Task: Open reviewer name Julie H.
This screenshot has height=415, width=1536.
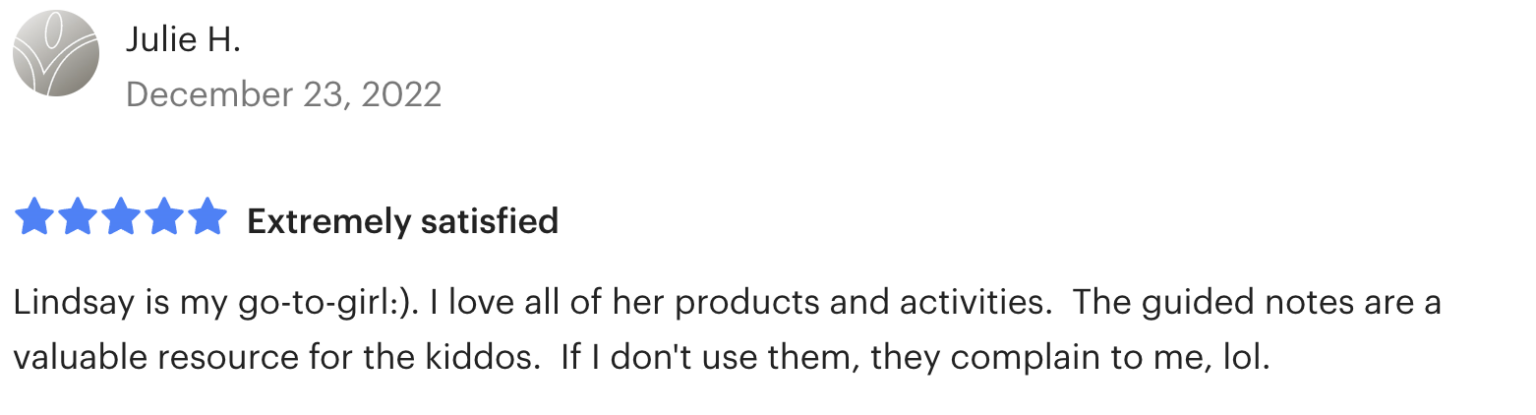Action: click(x=184, y=40)
